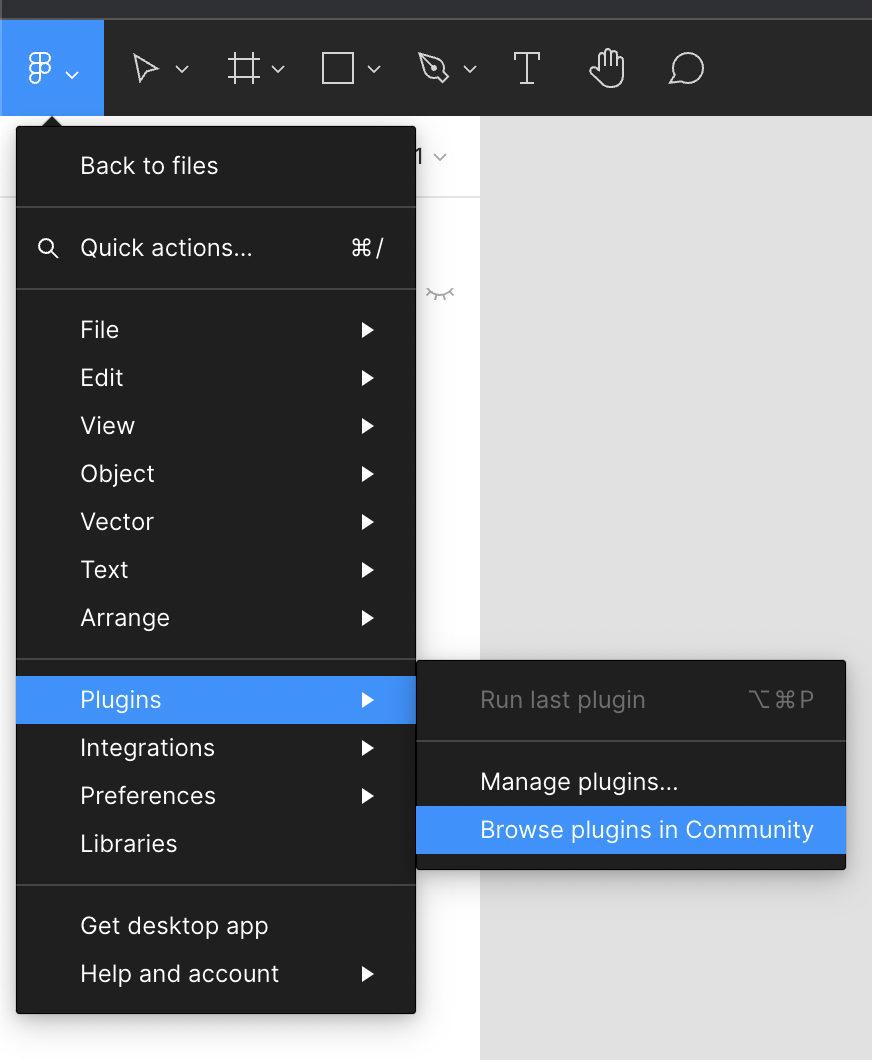Click Get desktop app
Screen dimensions: 872x1060
[x=174, y=926]
